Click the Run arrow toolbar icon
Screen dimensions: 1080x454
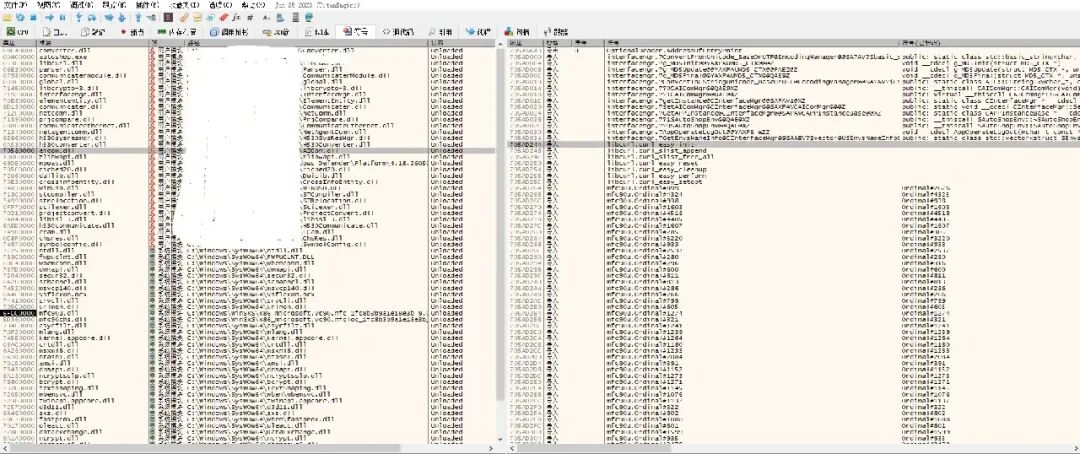[49, 17]
